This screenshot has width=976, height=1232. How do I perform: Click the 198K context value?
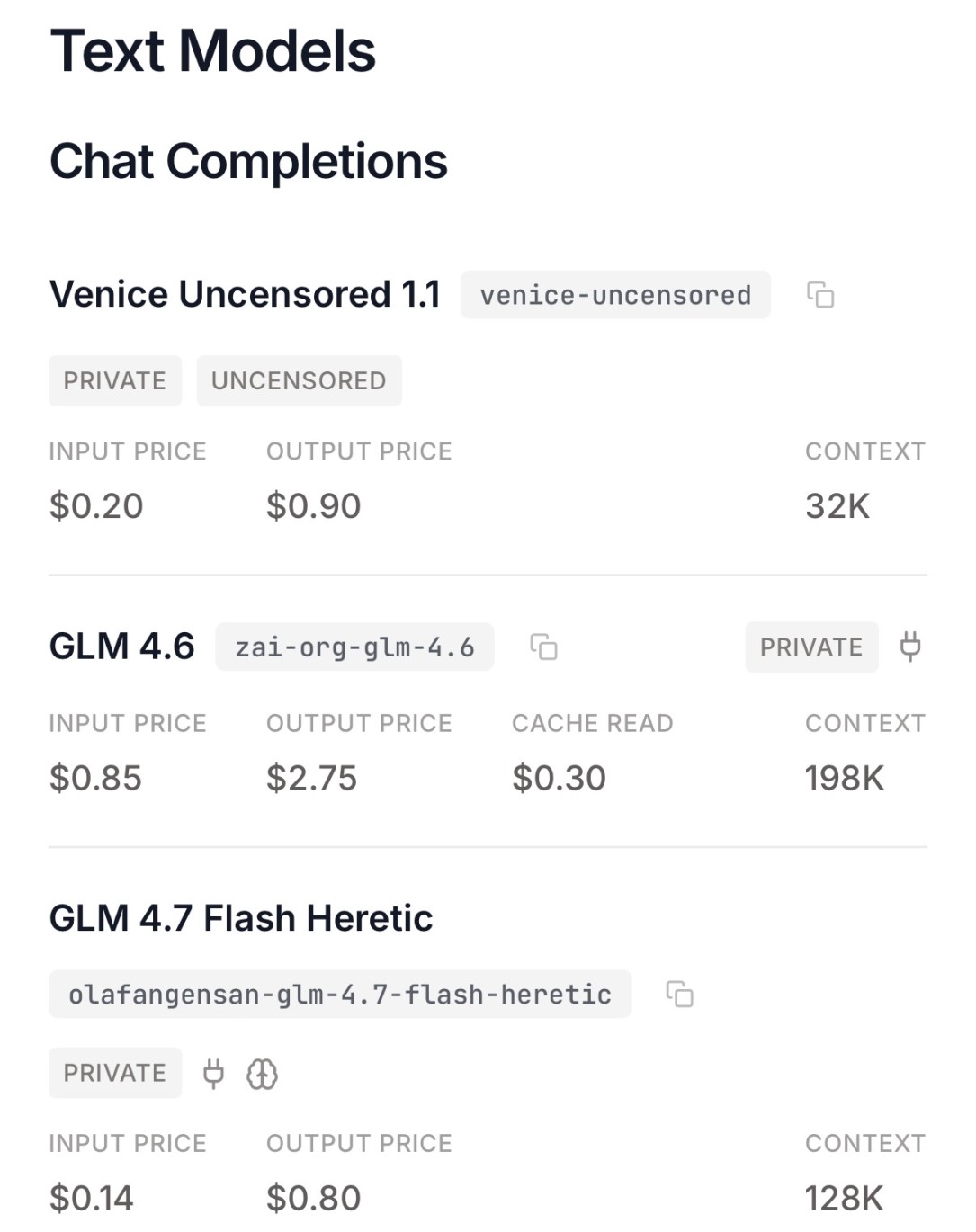point(844,778)
